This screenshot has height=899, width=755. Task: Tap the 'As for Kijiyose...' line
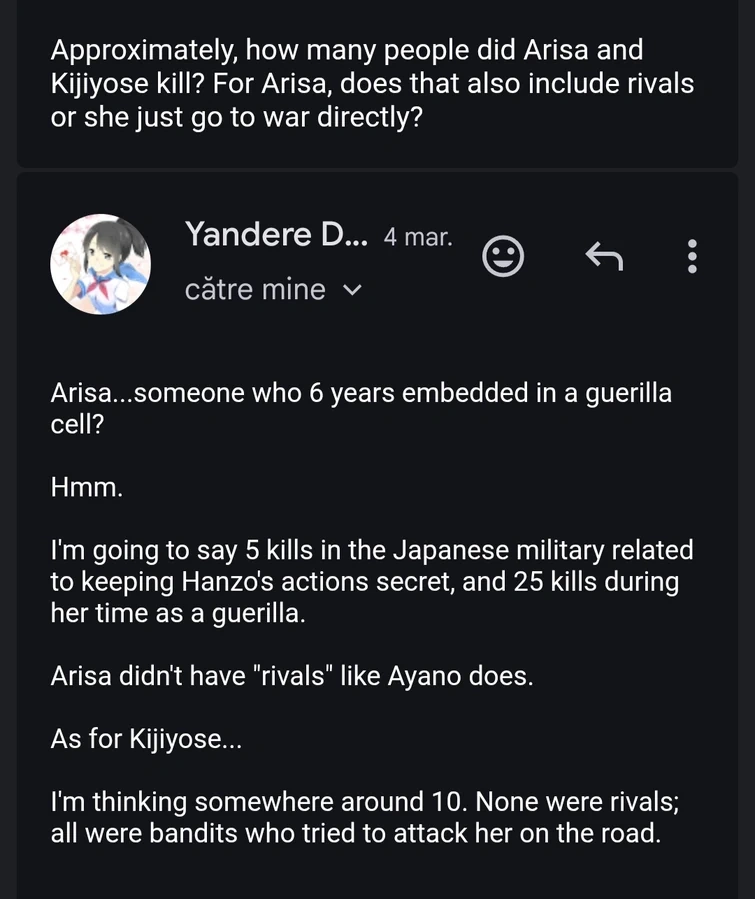(x=146, y=738)
